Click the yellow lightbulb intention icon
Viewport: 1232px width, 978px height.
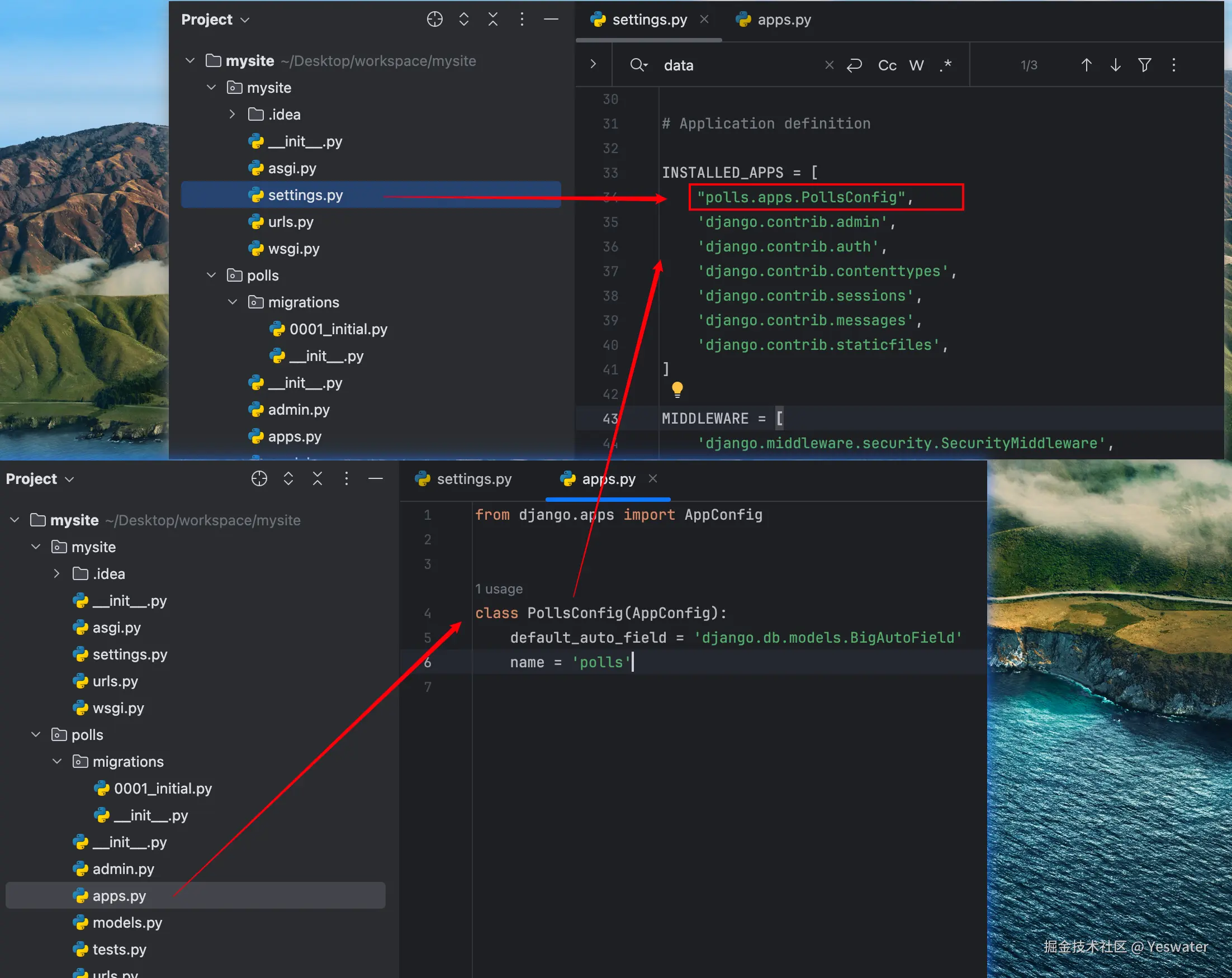(677, 390)
